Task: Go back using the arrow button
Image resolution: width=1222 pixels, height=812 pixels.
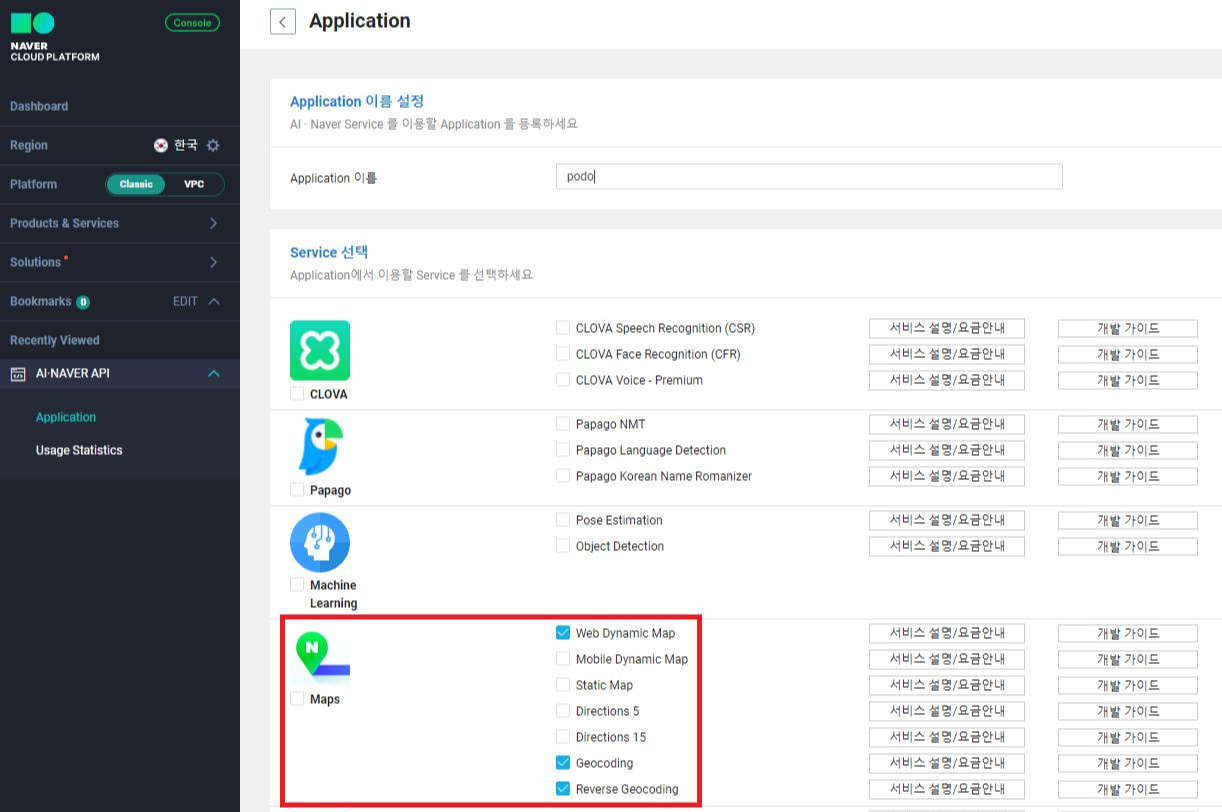Action: pyautogui.click(x=283, y=21)
